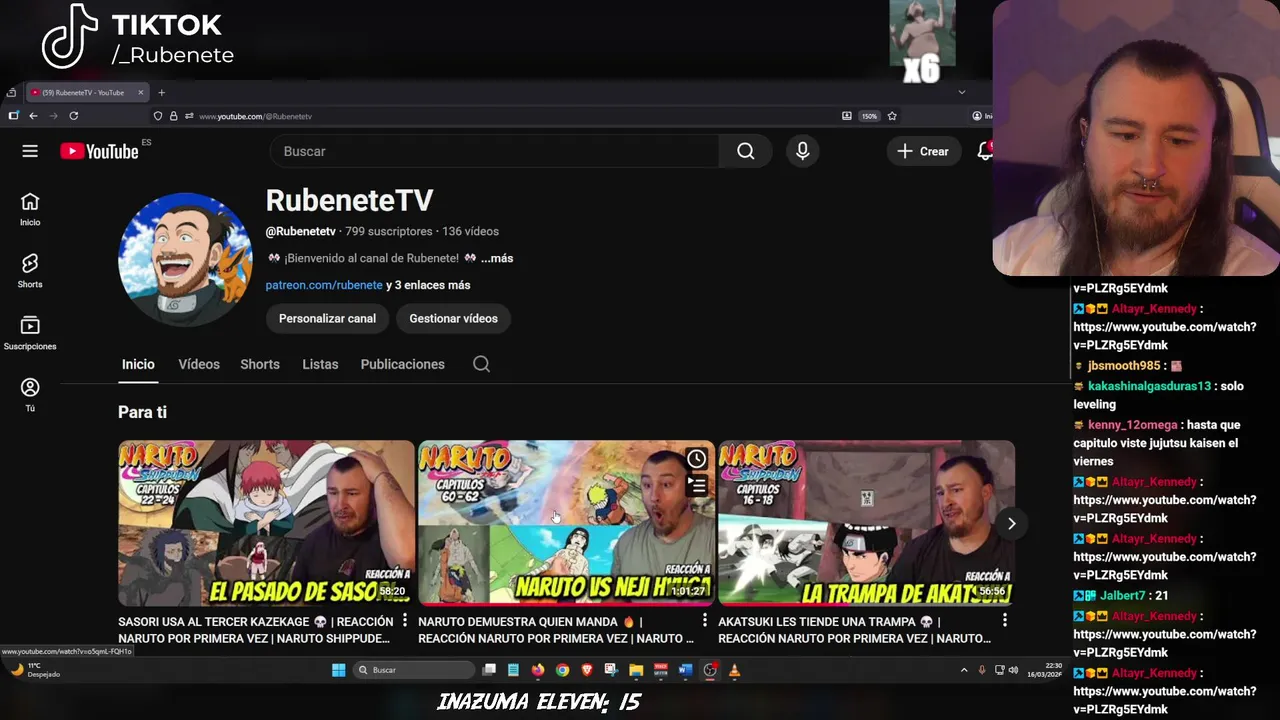Viewport: 1280px width, 720px height.
Task: Click the Windows taskbar Buscar box
Action: pyautogui.click(x=415, y=670)
